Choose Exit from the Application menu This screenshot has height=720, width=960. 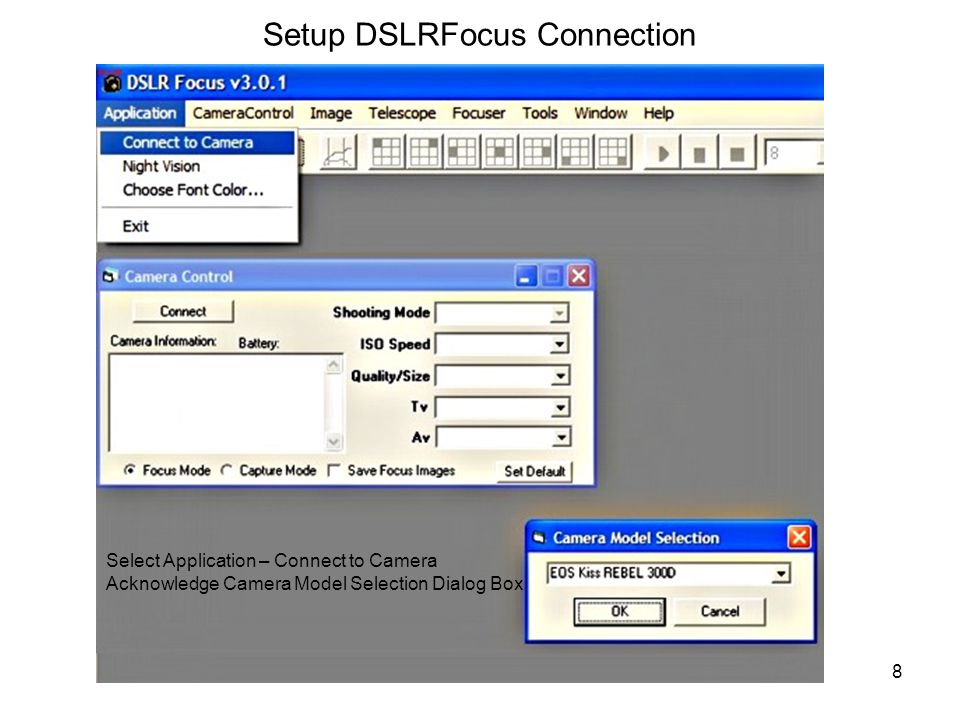tap(197, 227)
